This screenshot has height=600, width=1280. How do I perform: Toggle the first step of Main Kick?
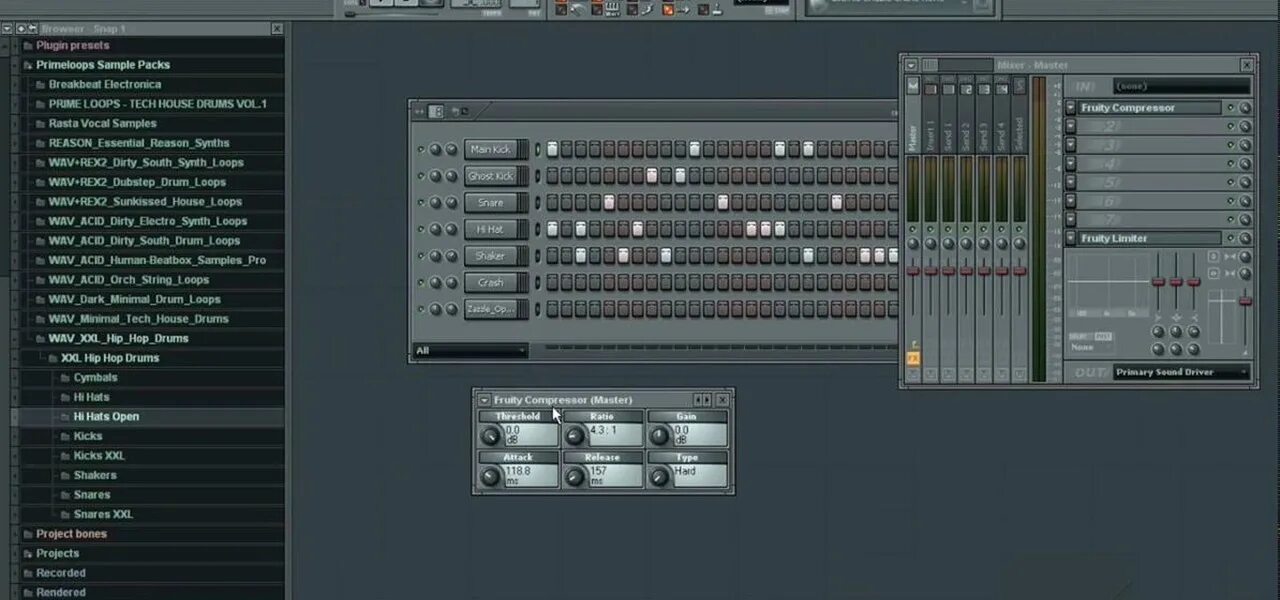(x=552, y=150)
